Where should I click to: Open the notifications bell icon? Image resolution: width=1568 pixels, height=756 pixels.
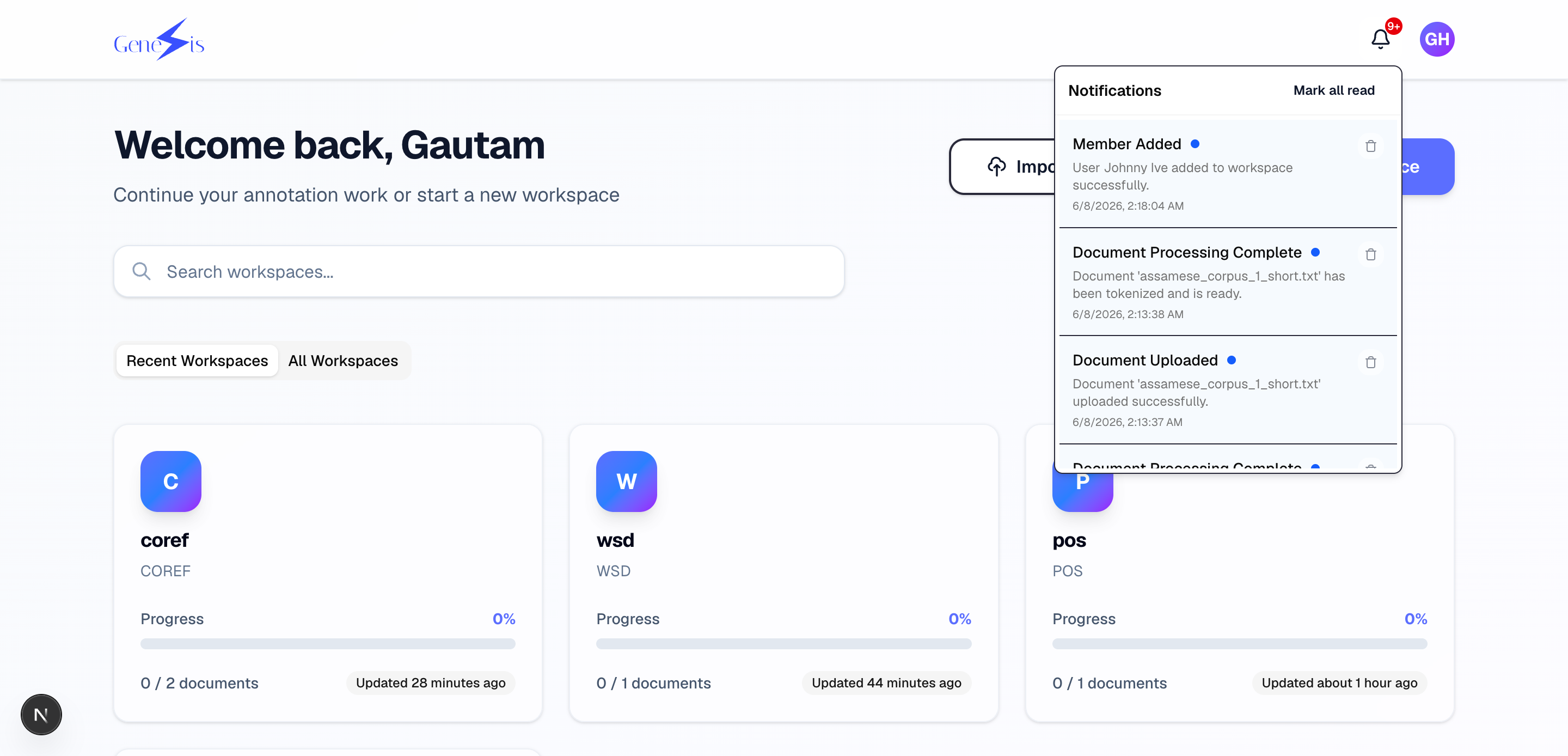[x=1380, y=40]
